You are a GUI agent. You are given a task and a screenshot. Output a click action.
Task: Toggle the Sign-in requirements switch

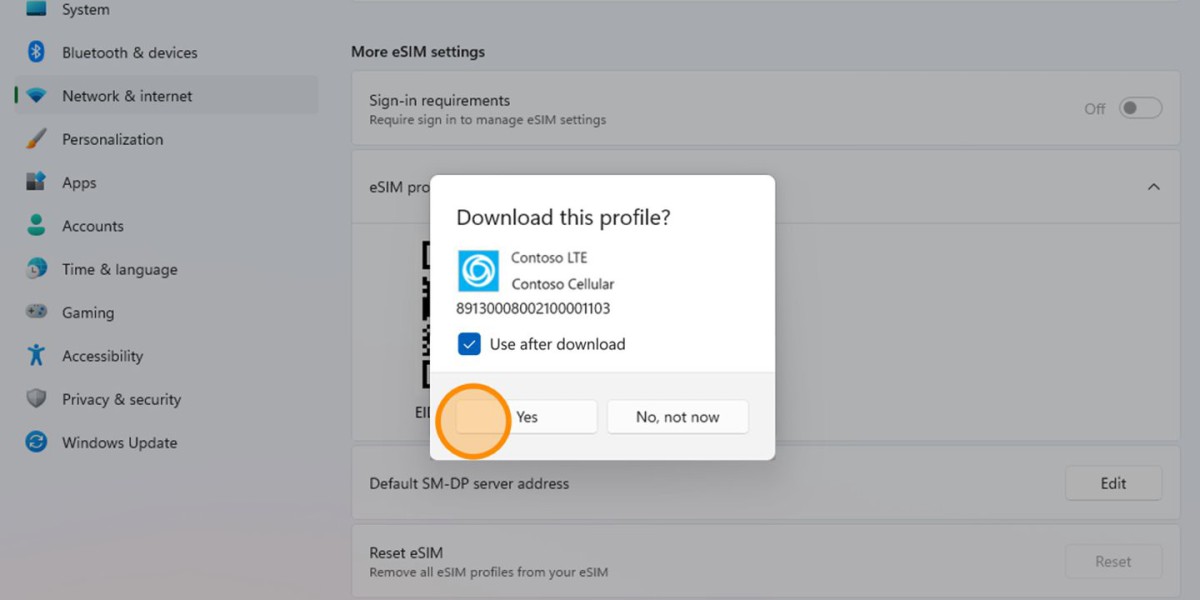pos(1140,108)
